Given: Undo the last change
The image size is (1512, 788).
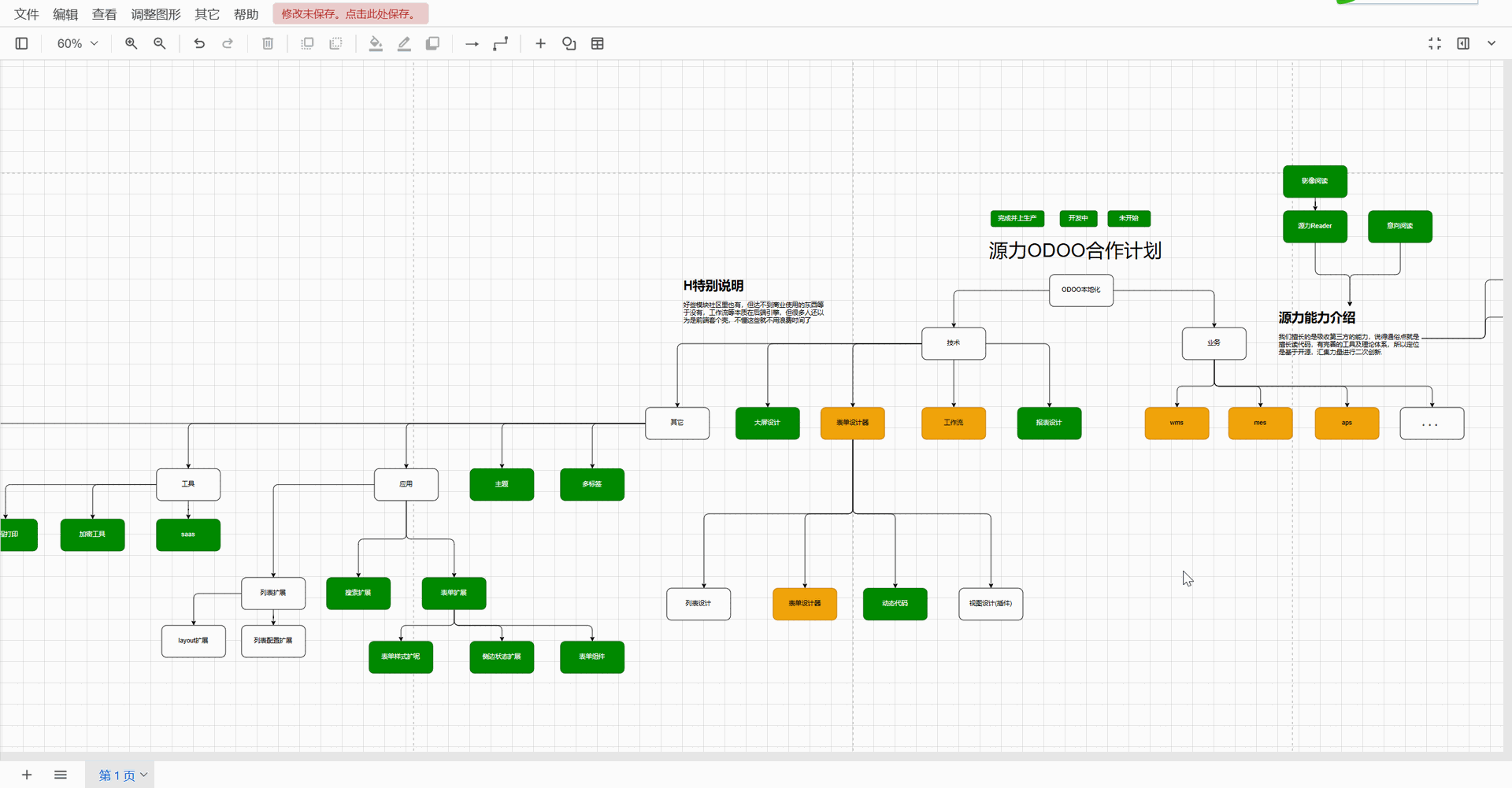Looking at the screenshot, I should [x=199, y=44].
